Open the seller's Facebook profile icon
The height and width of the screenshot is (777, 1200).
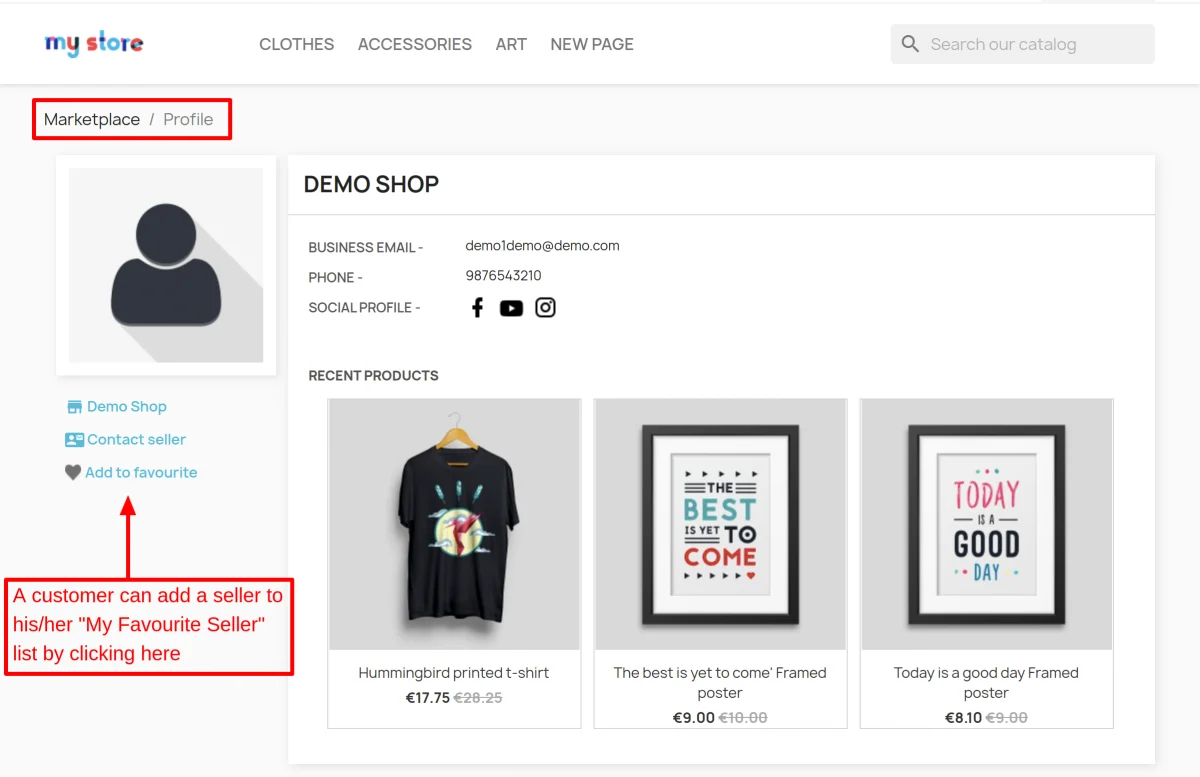[477, 308]
